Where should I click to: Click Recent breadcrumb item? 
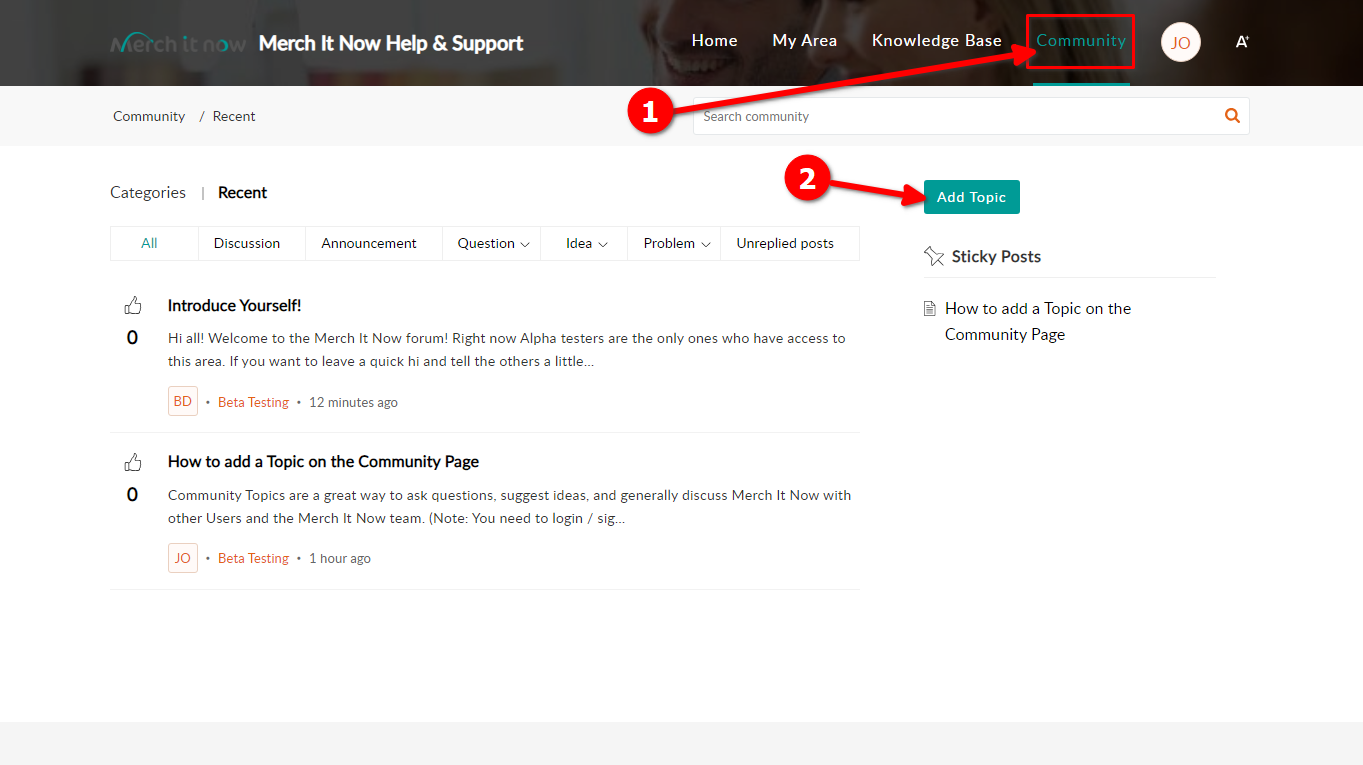tap(234, 116)
